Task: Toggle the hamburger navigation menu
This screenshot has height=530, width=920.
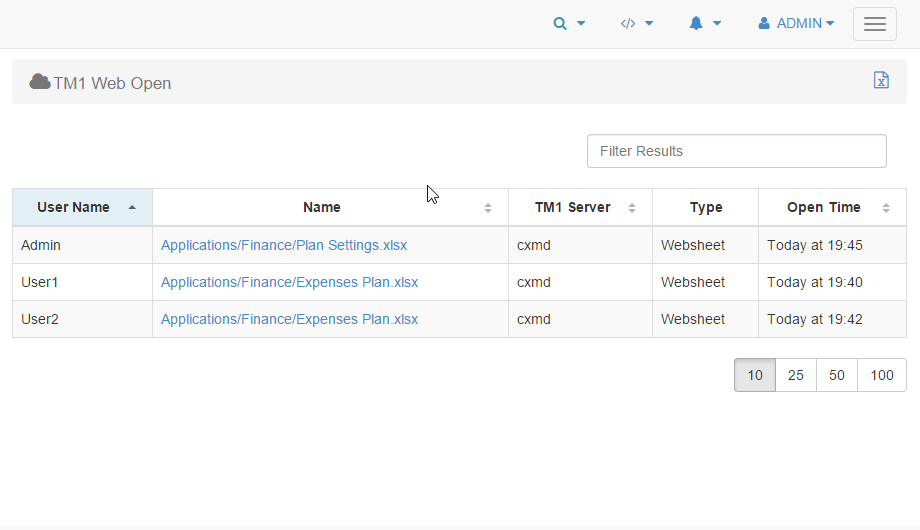Action: pyautogui.click(x=874, y=24)
